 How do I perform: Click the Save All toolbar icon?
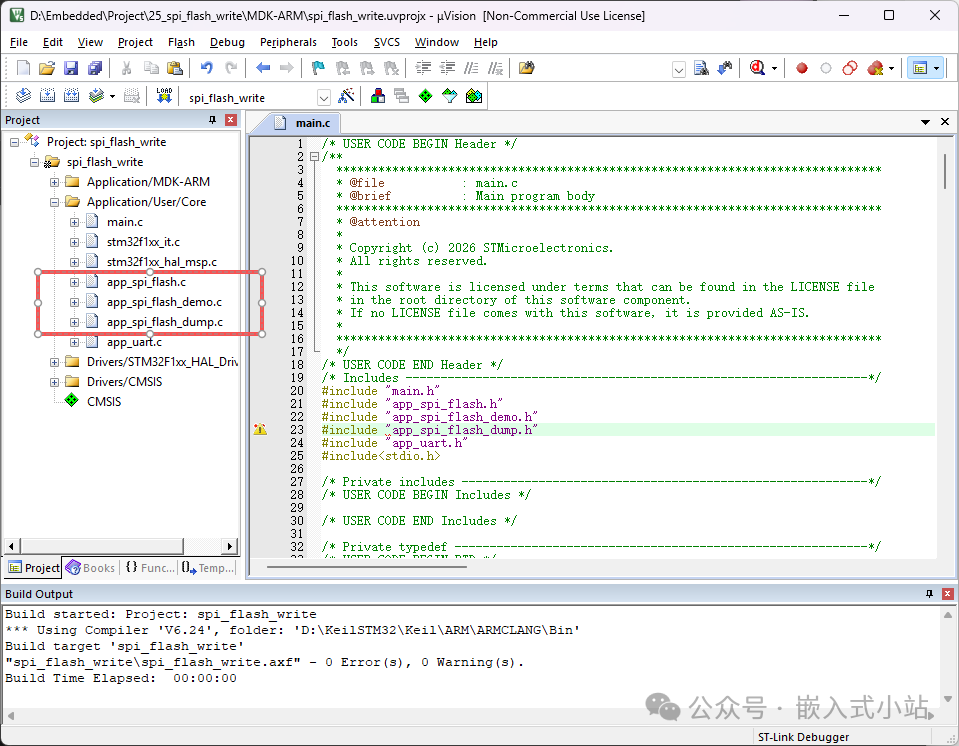[x=95, y=68]
